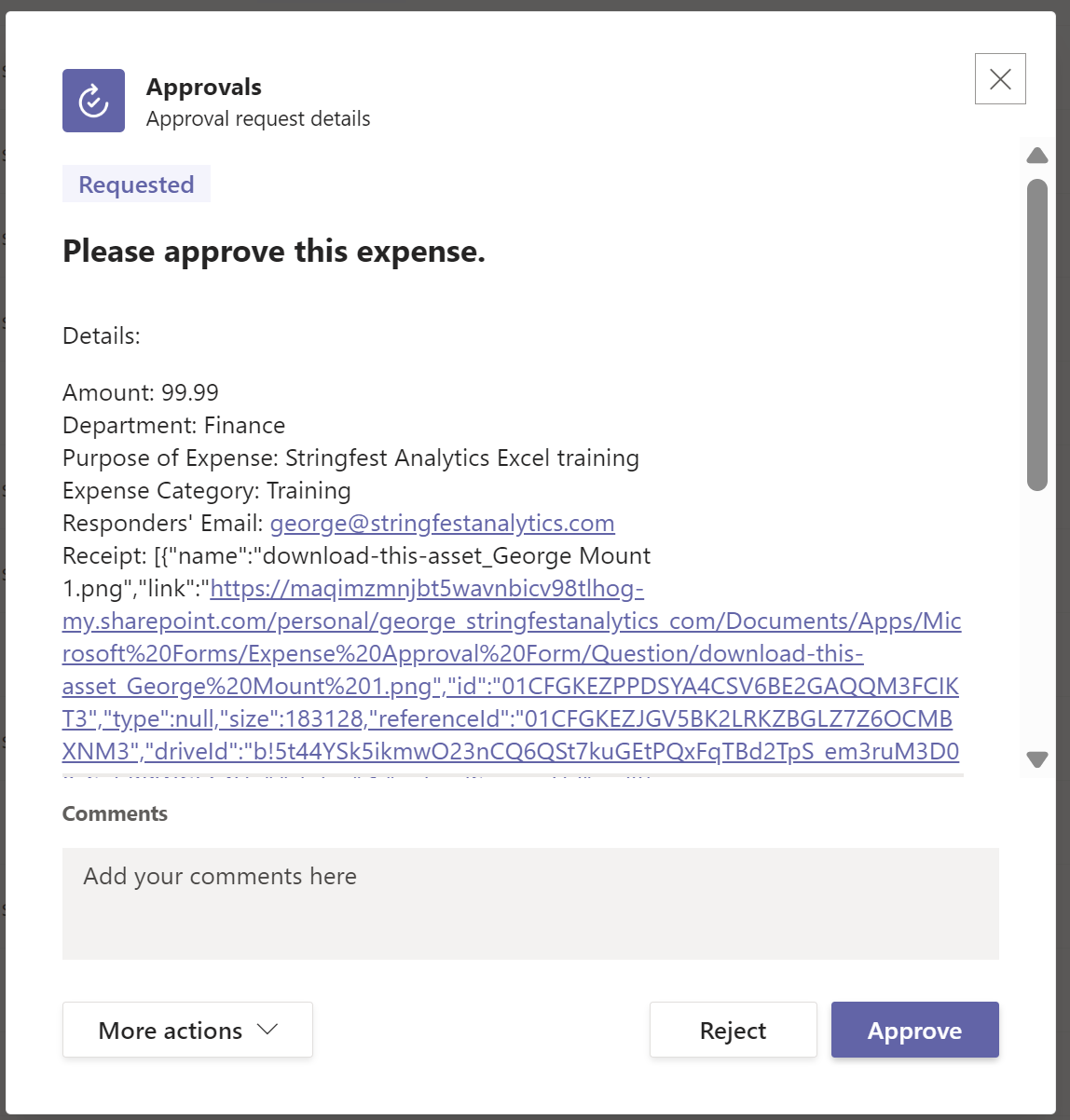Click the Requested status badge

[136, 184]
